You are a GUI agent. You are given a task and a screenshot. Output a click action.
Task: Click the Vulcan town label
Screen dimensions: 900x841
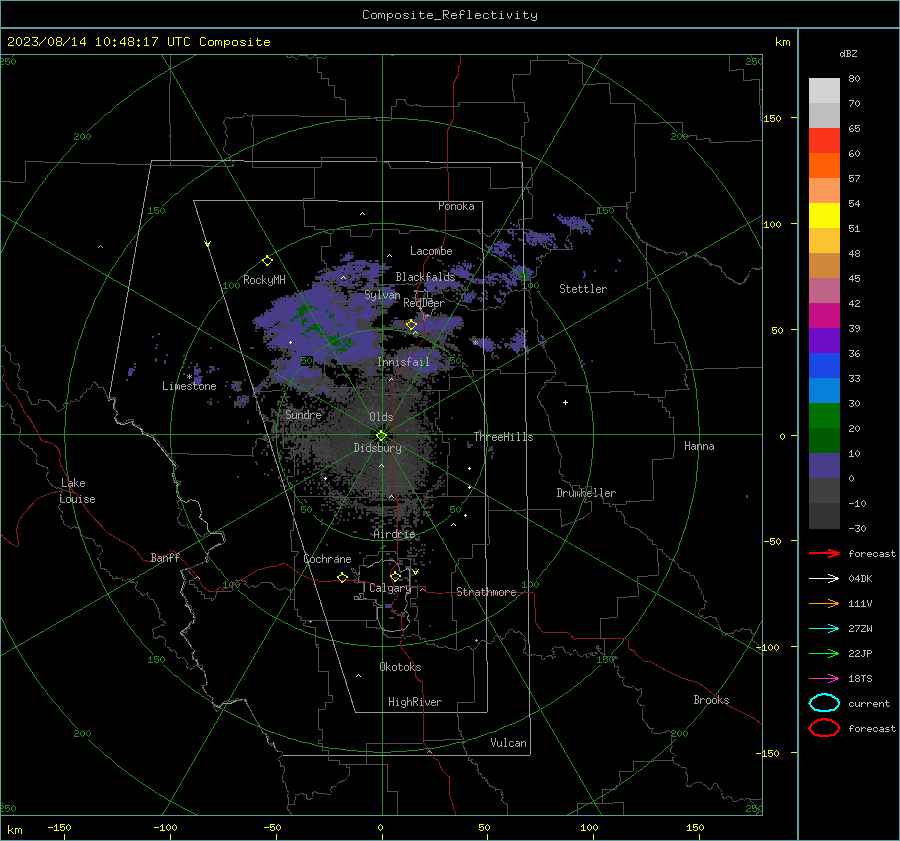(x=508, y=743)
